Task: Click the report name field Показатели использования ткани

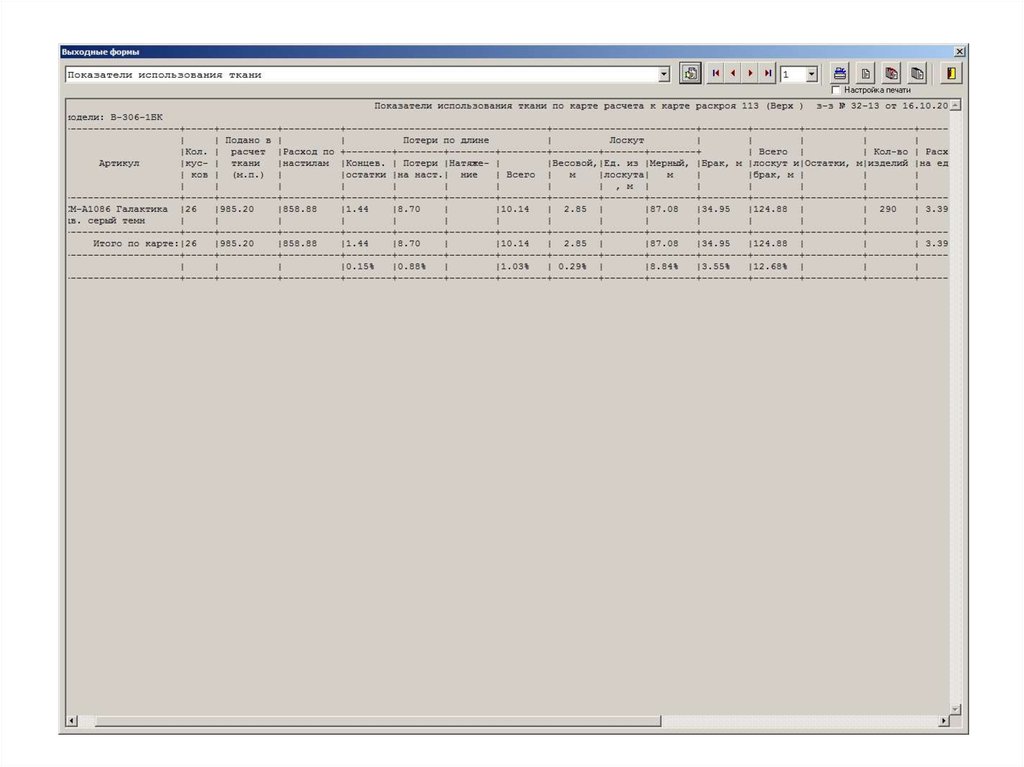Action: (360, 75)
